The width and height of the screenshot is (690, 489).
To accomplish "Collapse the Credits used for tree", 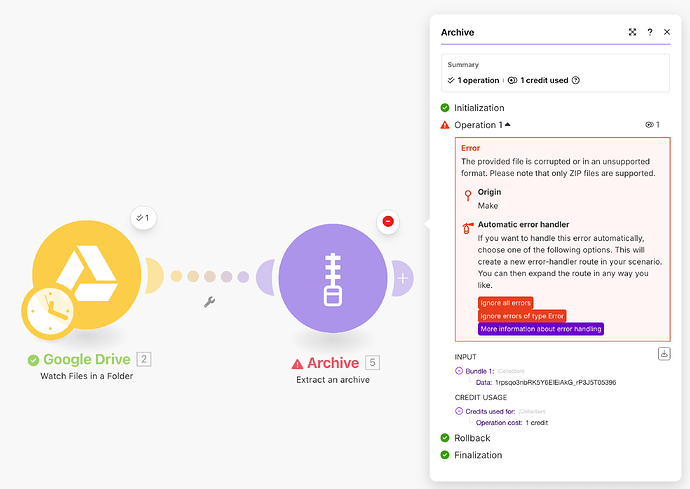I will [458, 411].
